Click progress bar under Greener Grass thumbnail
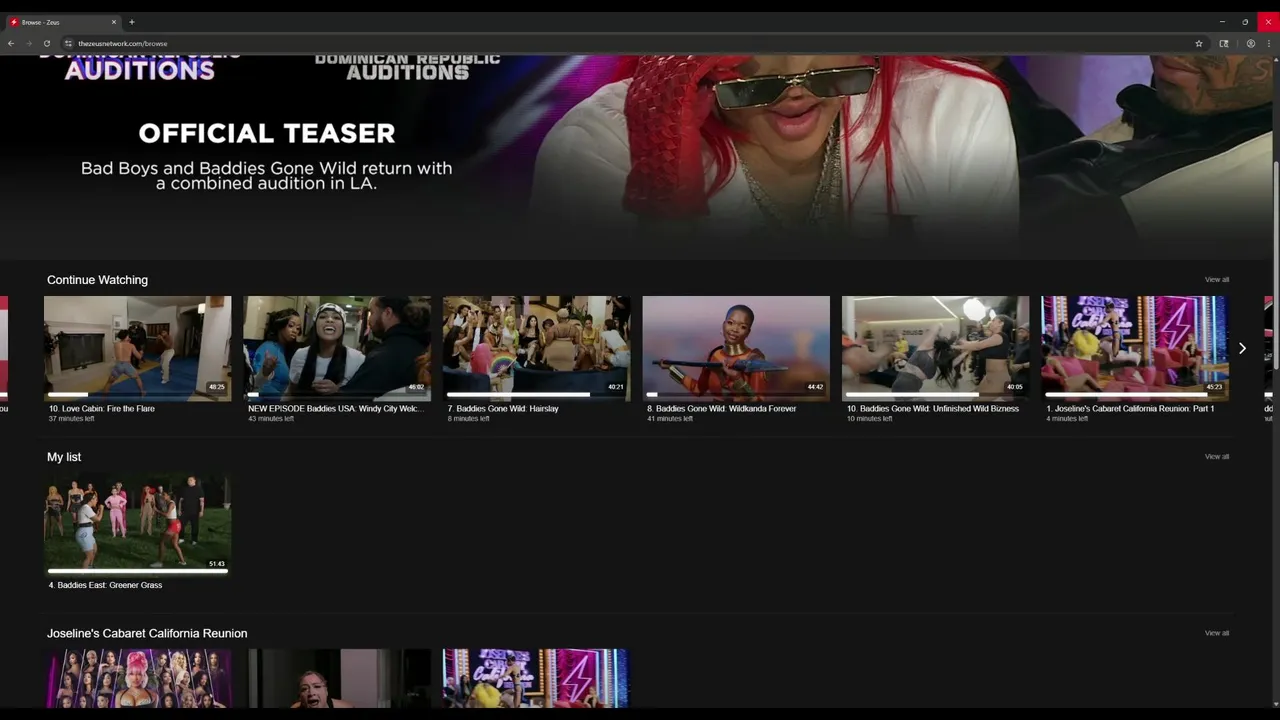Image resolution: width=1280 pixels, height=720 pixels. pyautogui.click(x=137, y=571)
